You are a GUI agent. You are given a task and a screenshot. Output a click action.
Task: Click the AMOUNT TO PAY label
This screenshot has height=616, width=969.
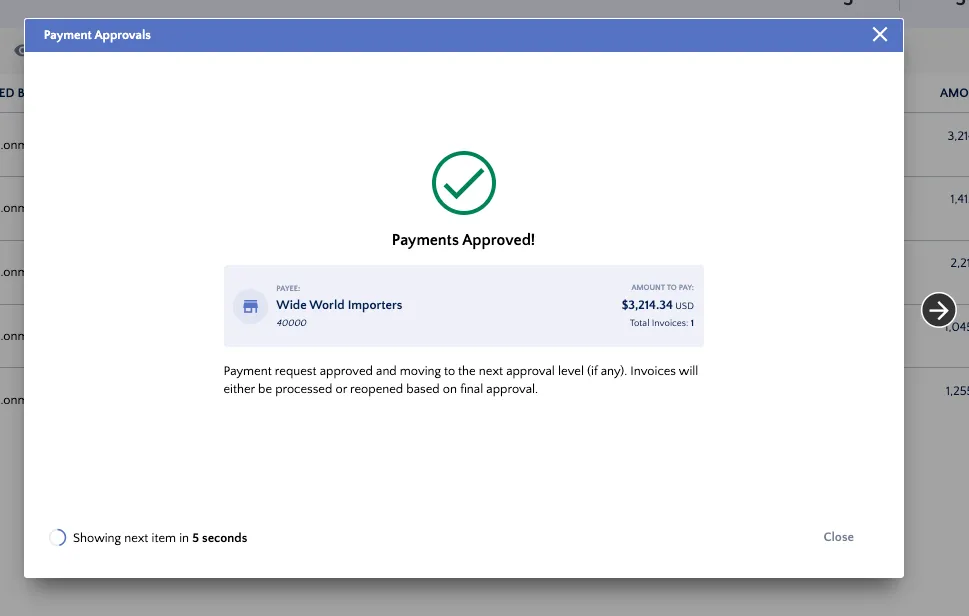(662, 287)
